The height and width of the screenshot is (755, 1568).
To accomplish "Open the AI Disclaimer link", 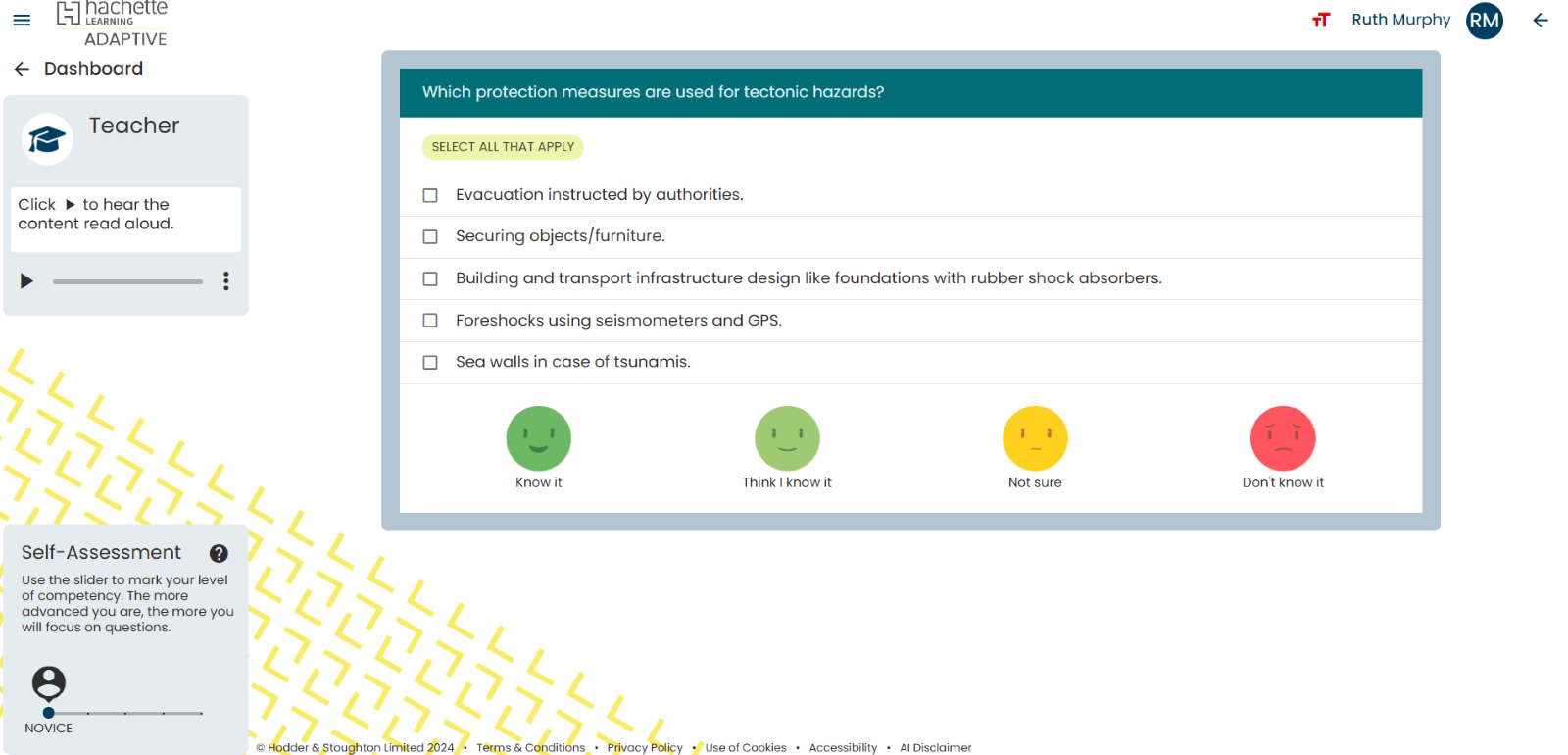I will pyautogui.click(x=936, y=747).
